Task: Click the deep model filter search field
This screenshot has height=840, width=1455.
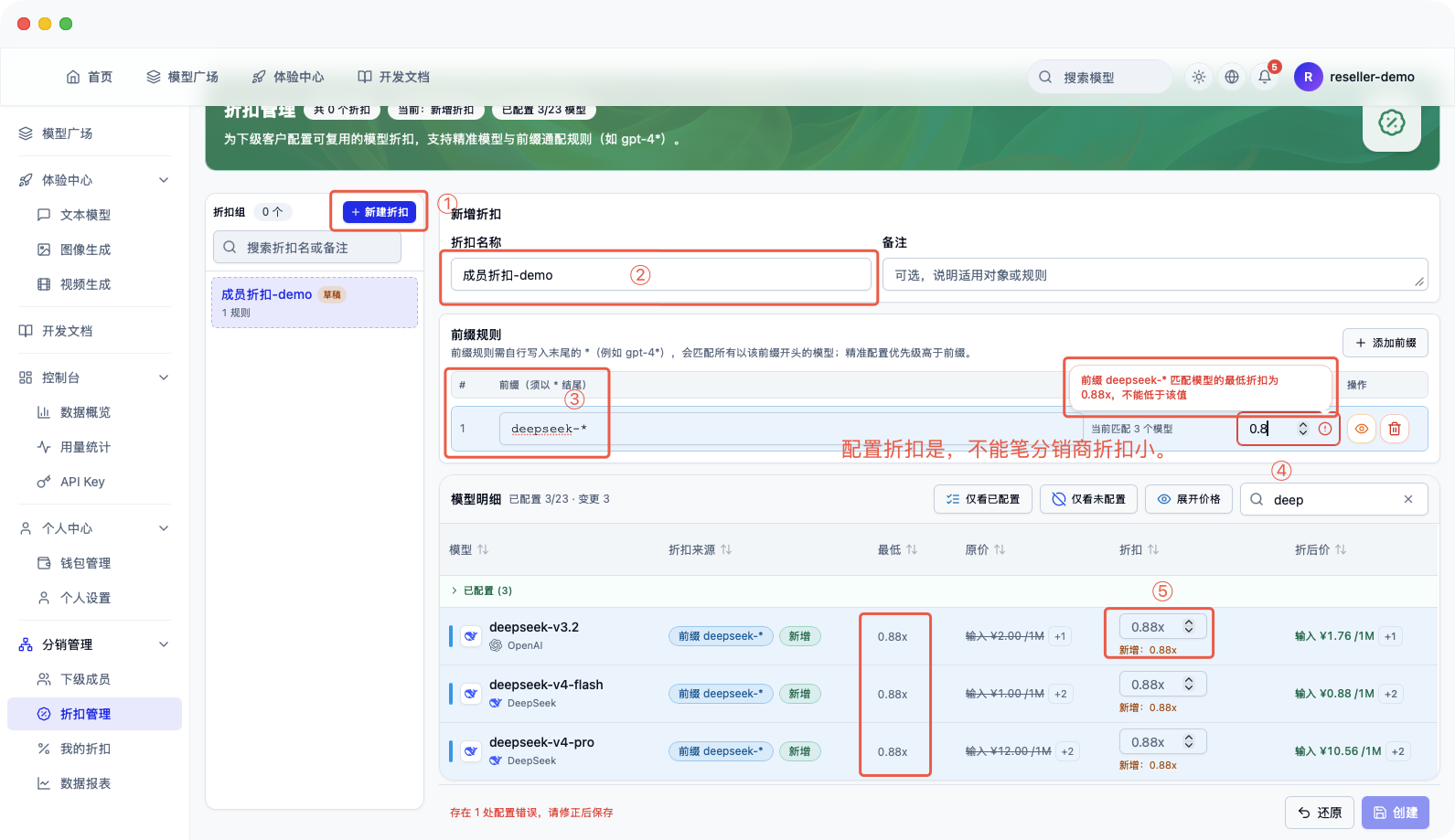Action: (1334, 499)
